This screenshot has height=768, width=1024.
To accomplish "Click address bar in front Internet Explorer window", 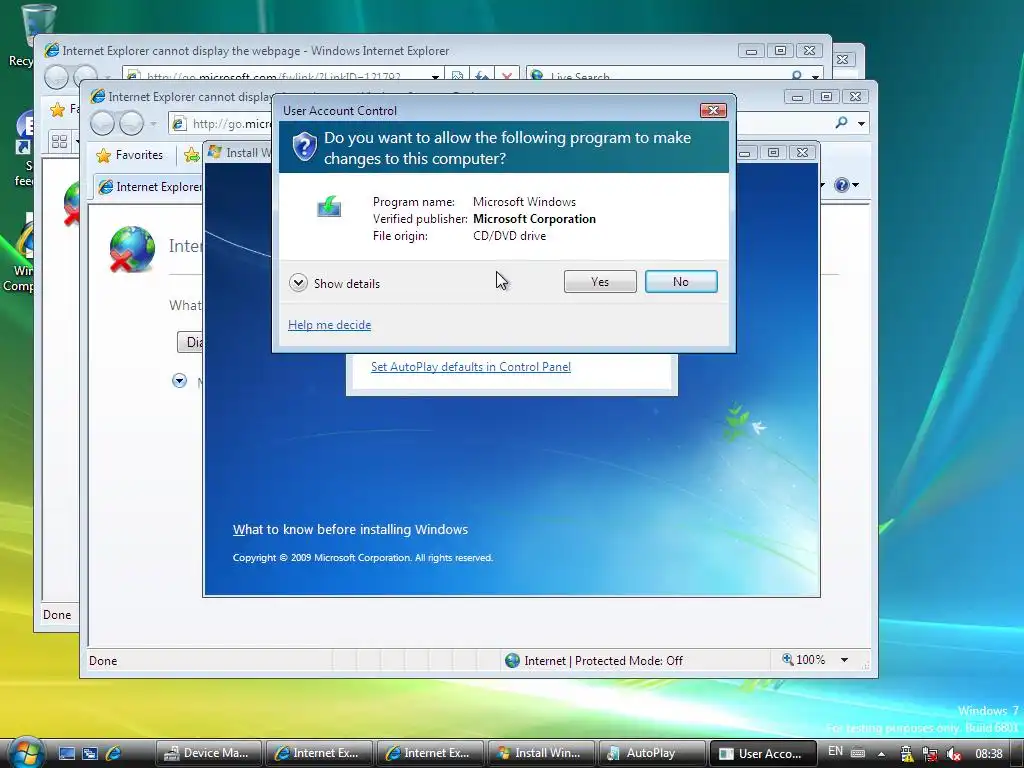I will point(222,123).
